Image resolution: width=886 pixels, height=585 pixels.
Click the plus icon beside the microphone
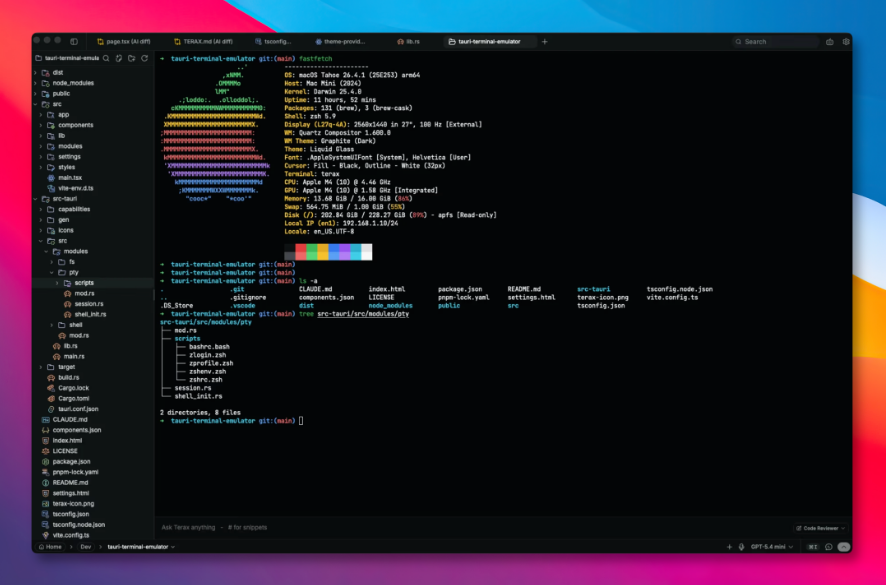coord(729,547)
